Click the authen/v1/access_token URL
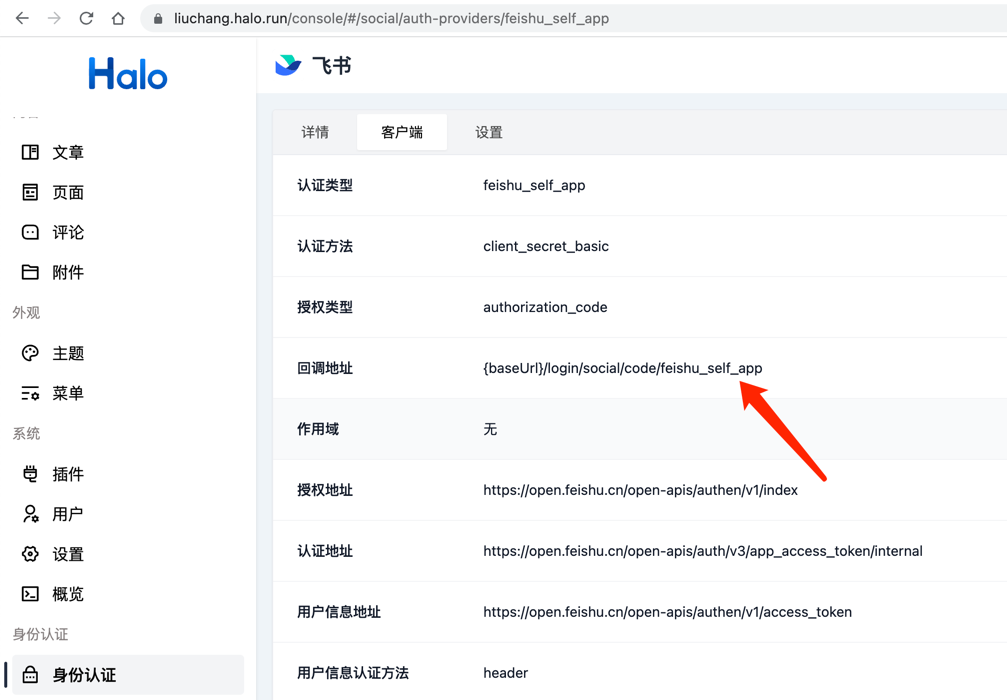Image resolution: width=1007 pixels, height=700 pixels. 667,612
